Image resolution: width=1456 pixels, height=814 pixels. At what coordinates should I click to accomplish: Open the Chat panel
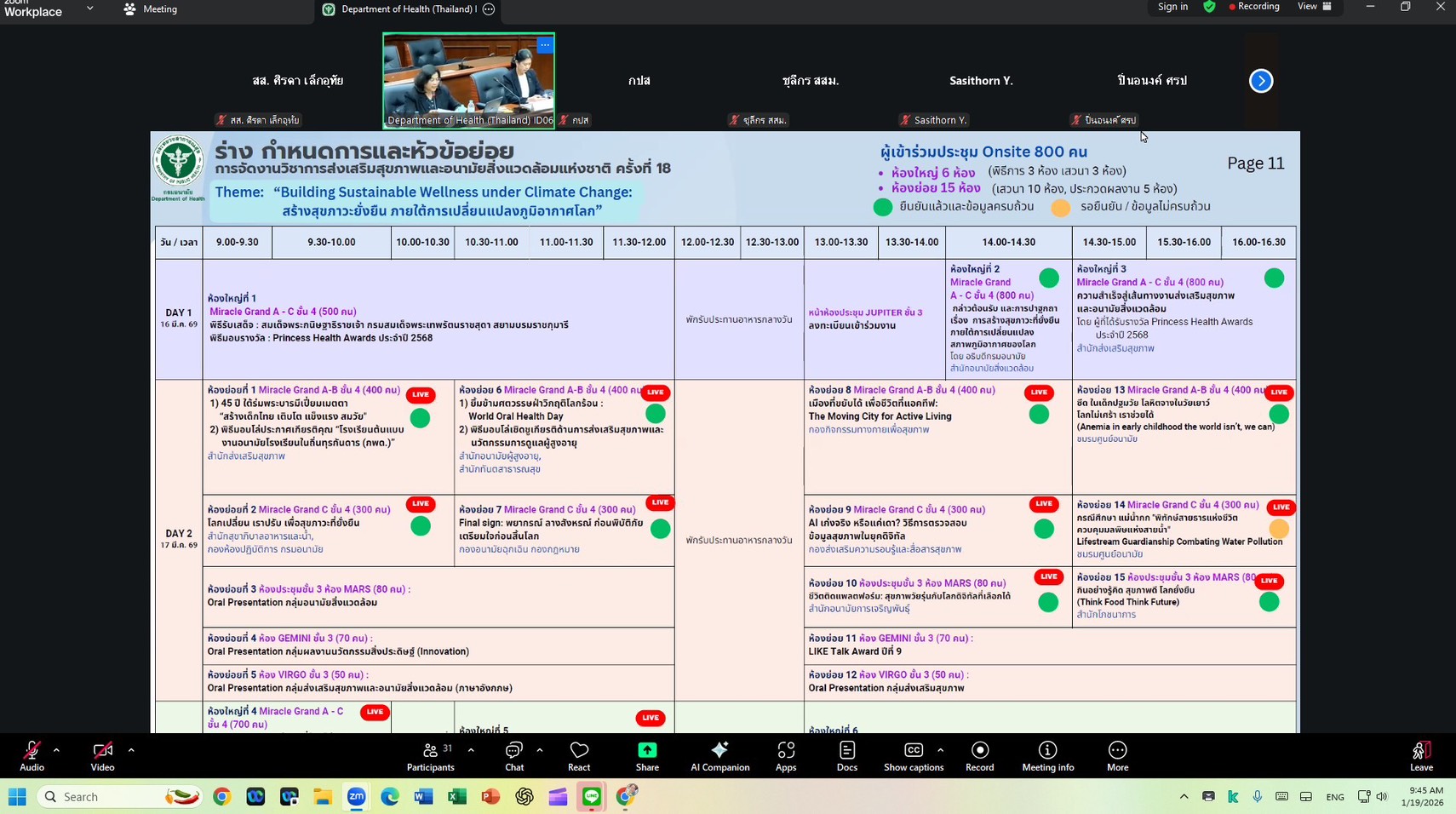[513, 754]
